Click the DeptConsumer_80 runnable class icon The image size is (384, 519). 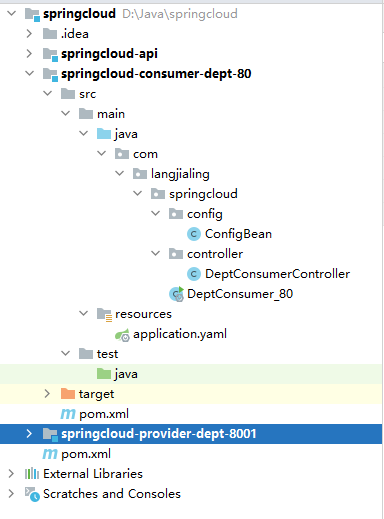(176, 294)
